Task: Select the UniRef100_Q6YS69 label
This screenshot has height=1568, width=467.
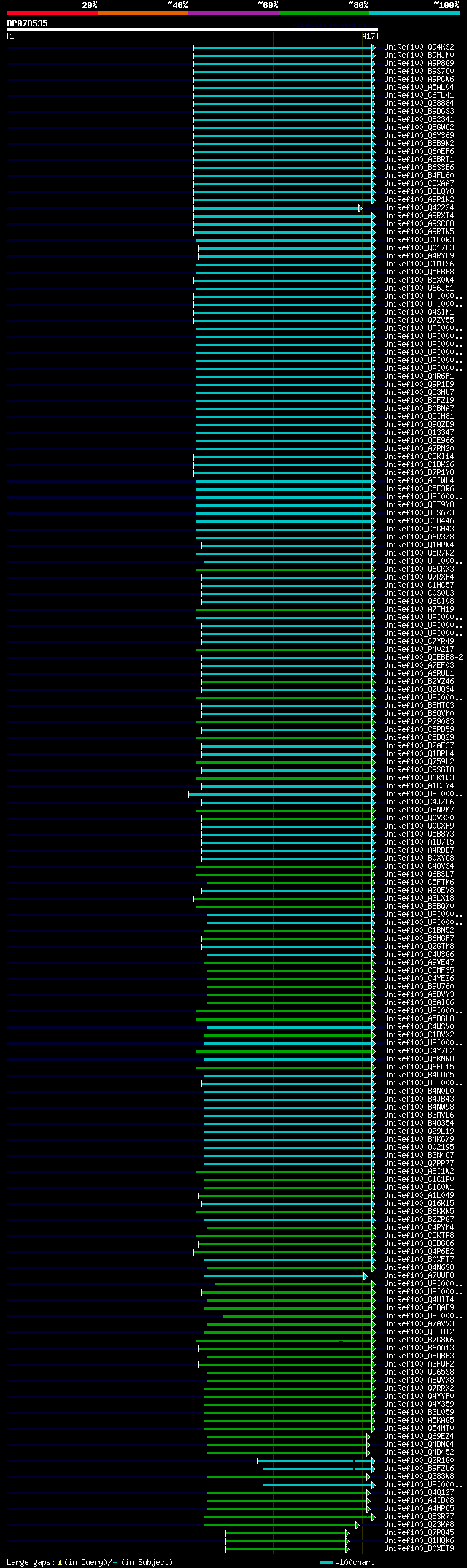Action: tap(419, 135)
